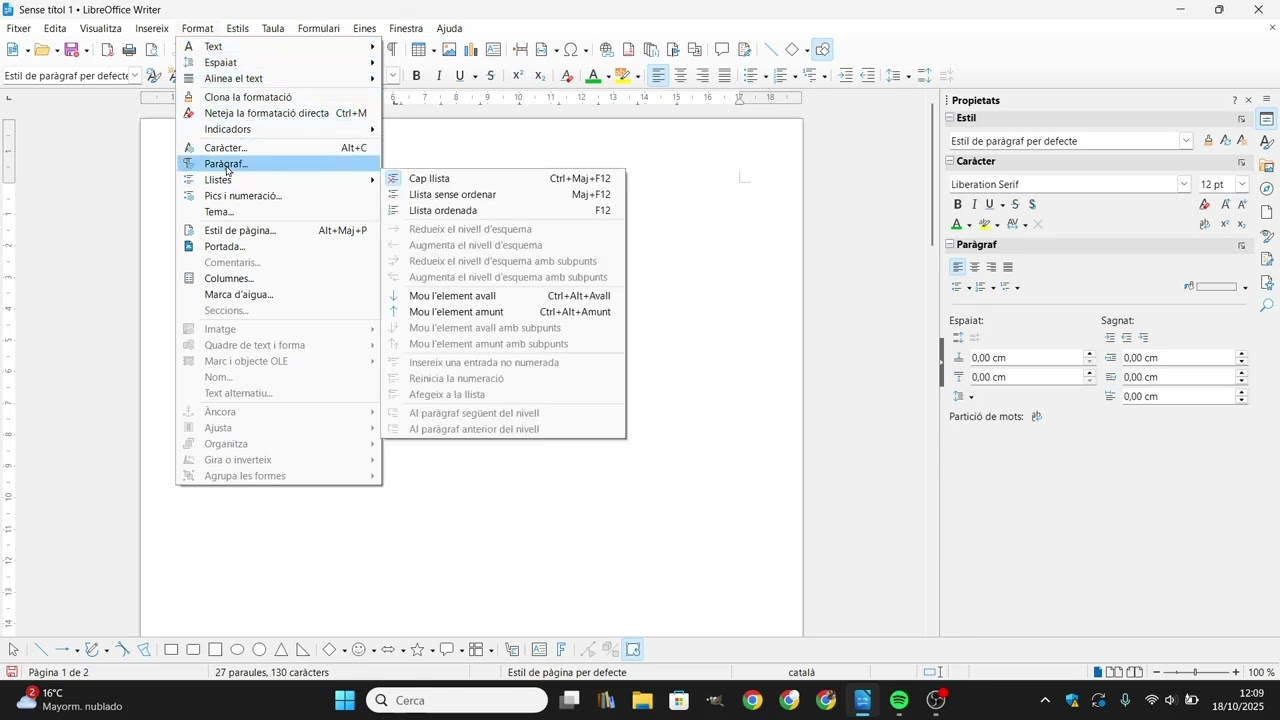Open the Liberation Serif font name dropdown
This screenshot has height=720, width=1280.
click(x=1184, y=184)
